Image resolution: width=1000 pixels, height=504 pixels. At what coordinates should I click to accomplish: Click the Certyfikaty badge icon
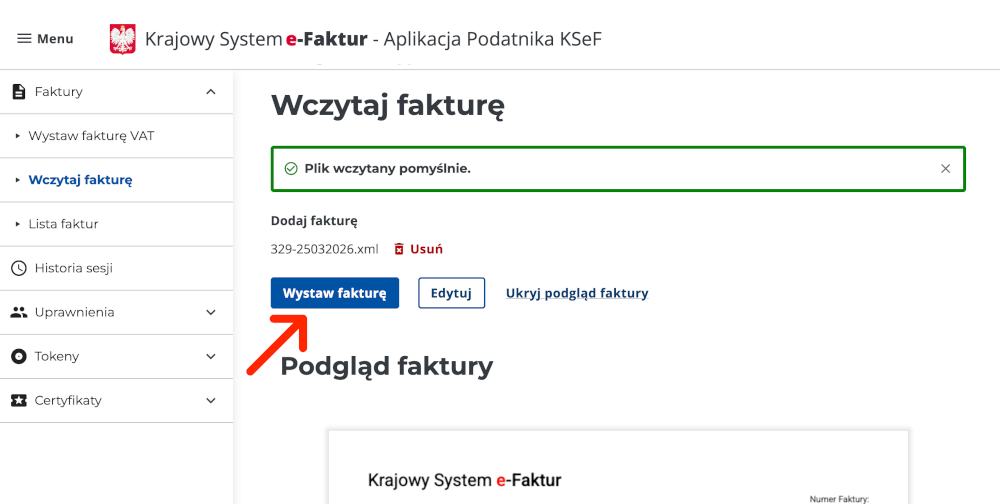pos(18,400)
